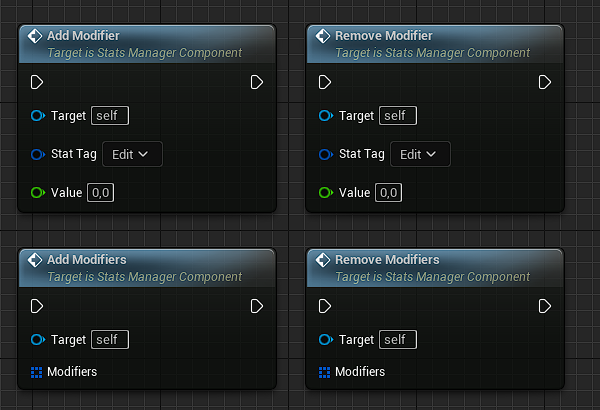
Task: Click Remove Modifier input execution pin
Action: [325, 82]
